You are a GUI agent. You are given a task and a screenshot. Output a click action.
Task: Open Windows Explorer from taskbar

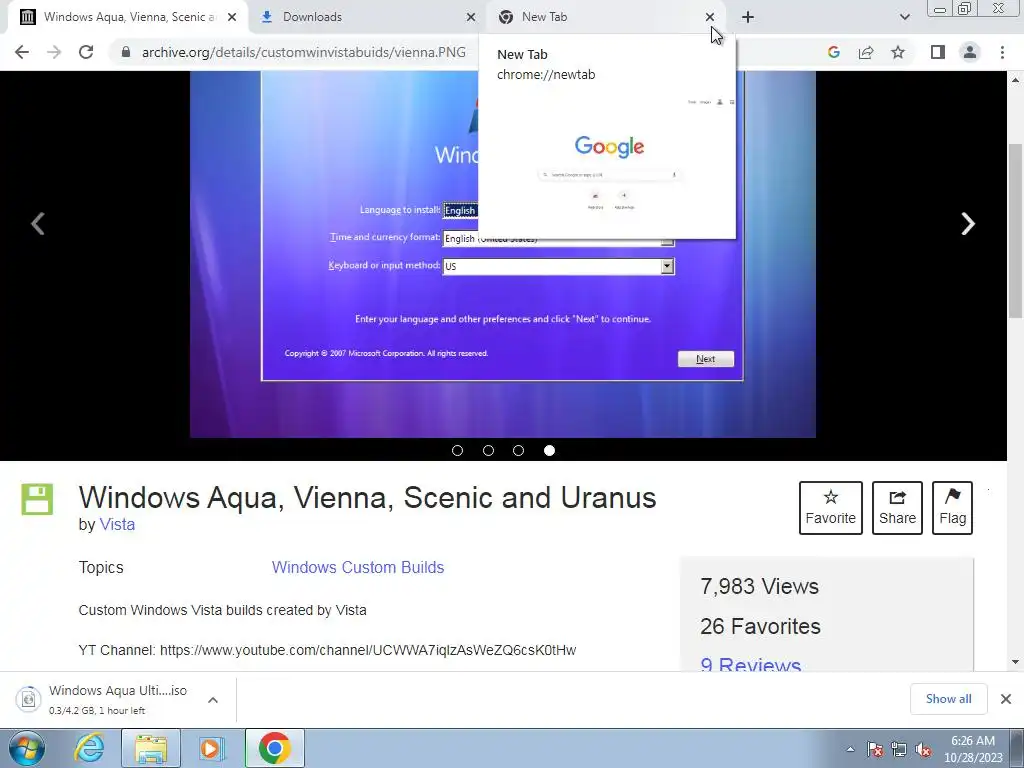click(151, 748)
